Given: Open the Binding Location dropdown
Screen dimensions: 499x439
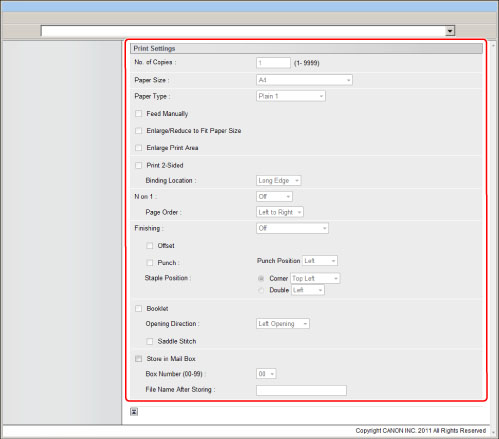Looking at the screenshot, I should (279, 180).
